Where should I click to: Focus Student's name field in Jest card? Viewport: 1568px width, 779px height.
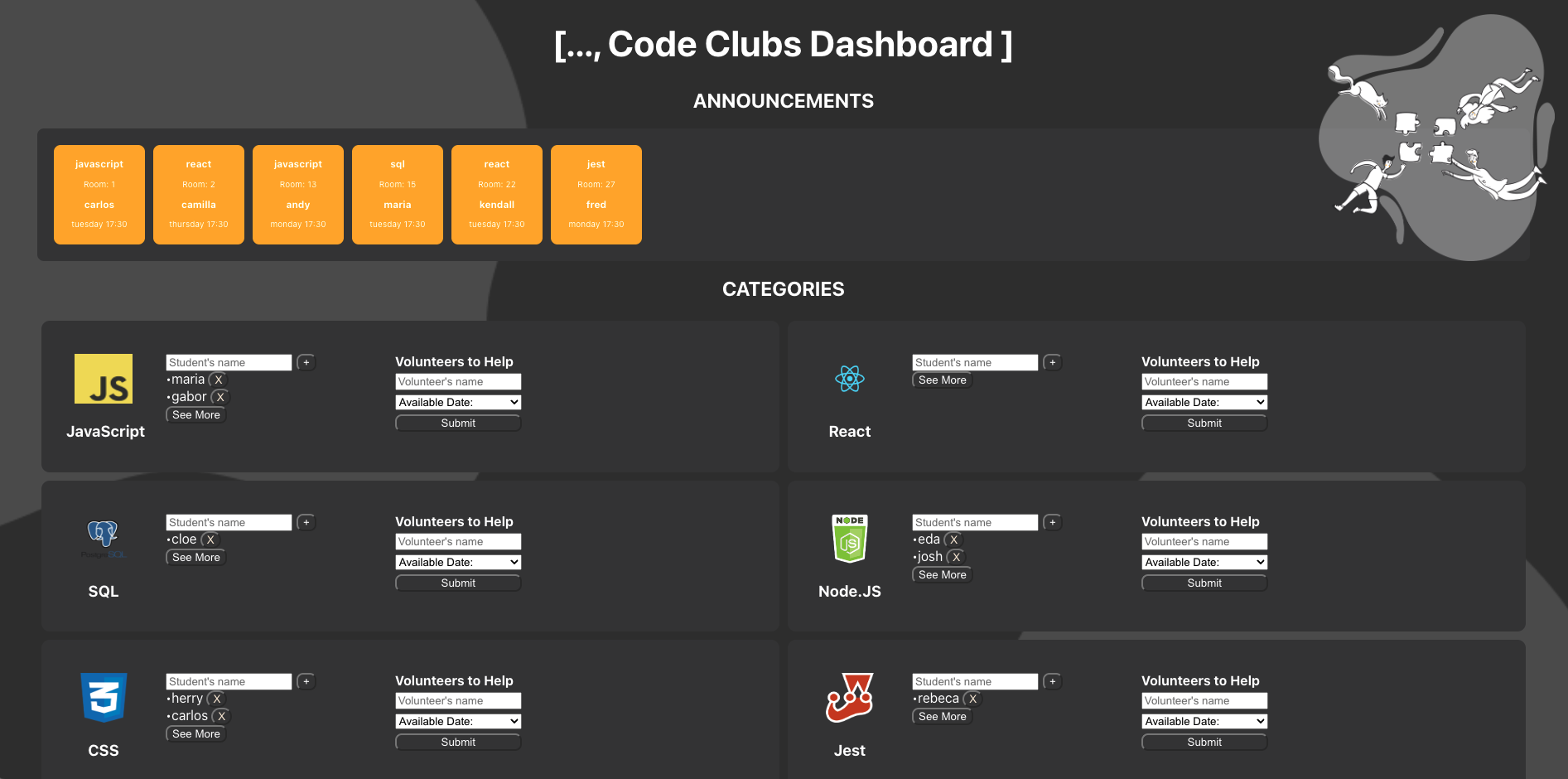pyautogui.click(x=976, y=681)
